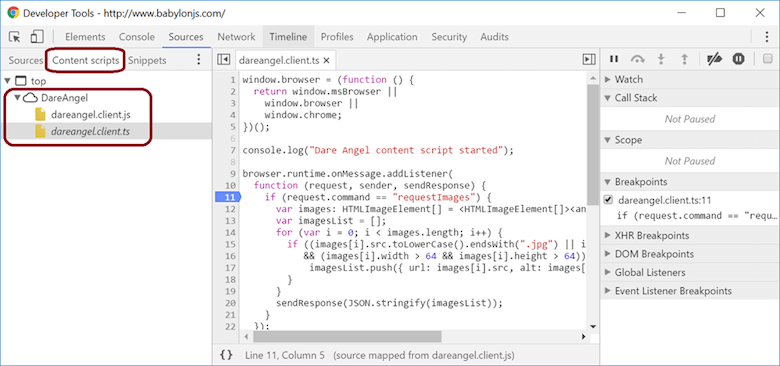Screen dimensions: 780x366
Task: Collapse the DareAngel tree node
Action: point(17,97)
